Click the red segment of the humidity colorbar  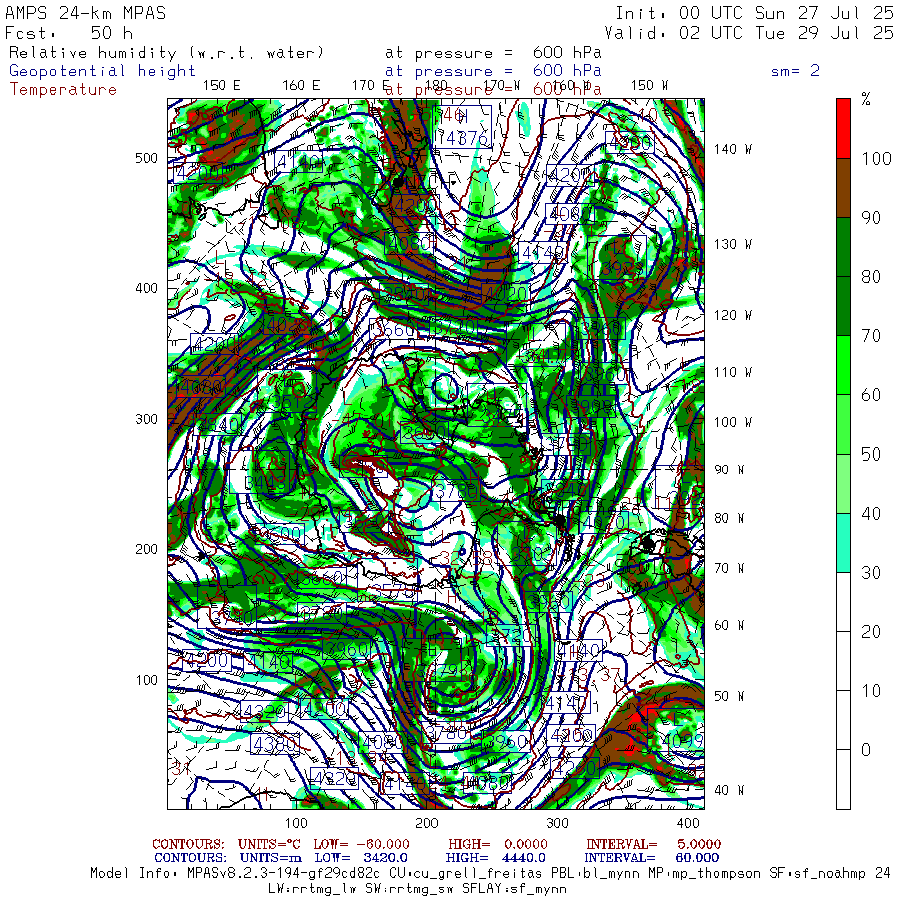click(843, 129)
